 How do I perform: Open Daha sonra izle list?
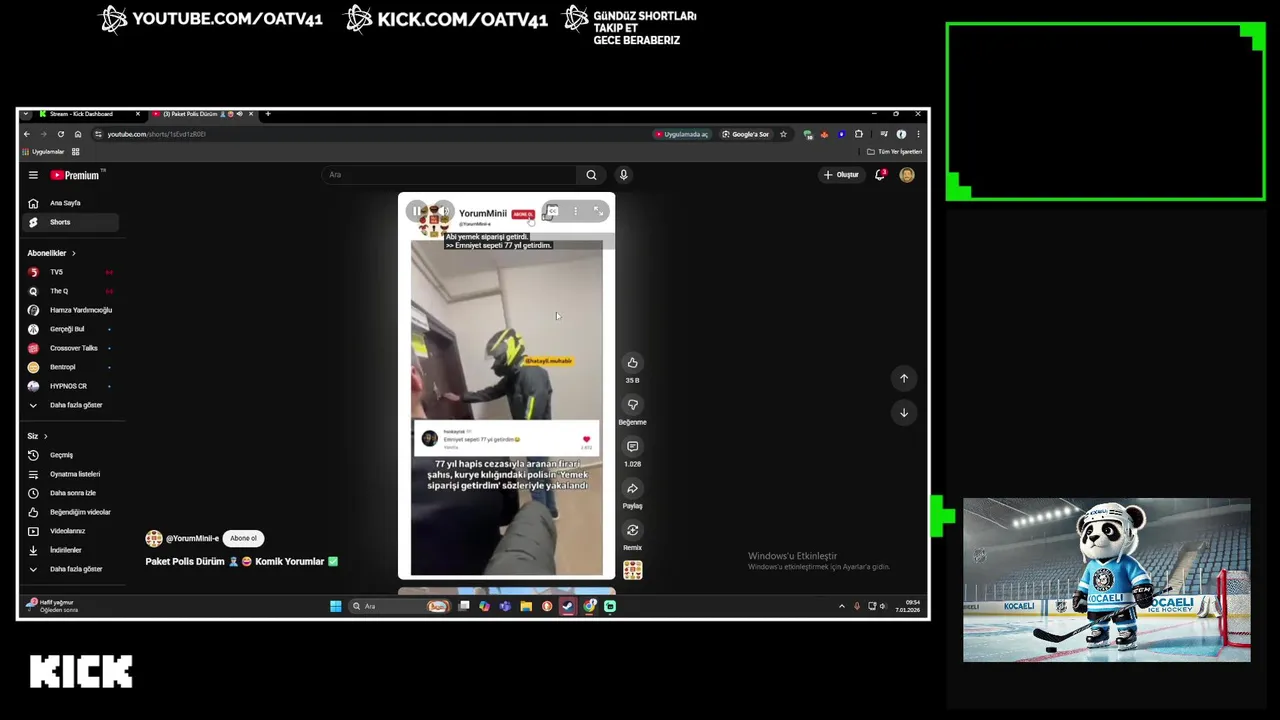pyautogui.click(x=71, y=493)
